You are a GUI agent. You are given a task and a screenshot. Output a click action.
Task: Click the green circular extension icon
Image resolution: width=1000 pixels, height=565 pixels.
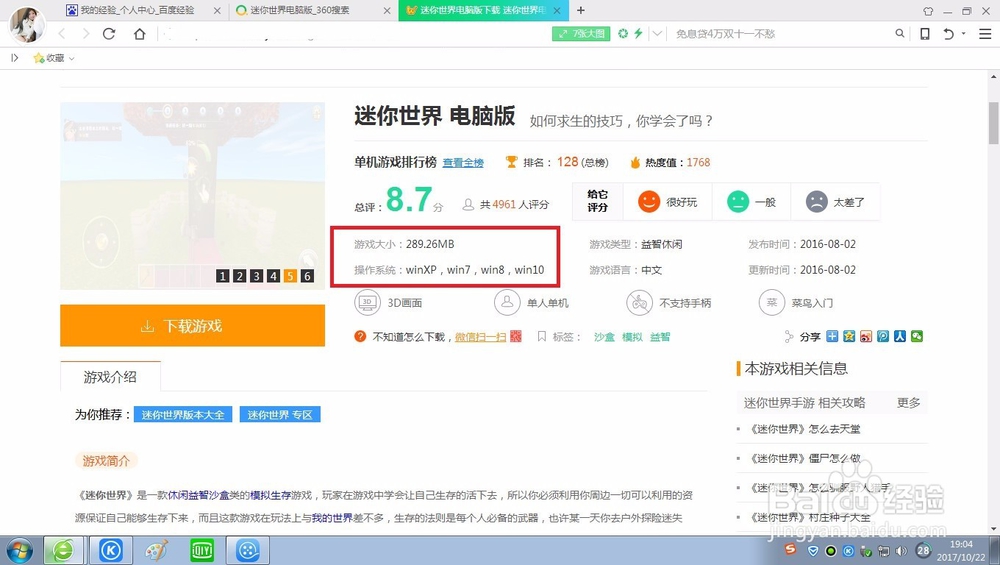(622, 33)
